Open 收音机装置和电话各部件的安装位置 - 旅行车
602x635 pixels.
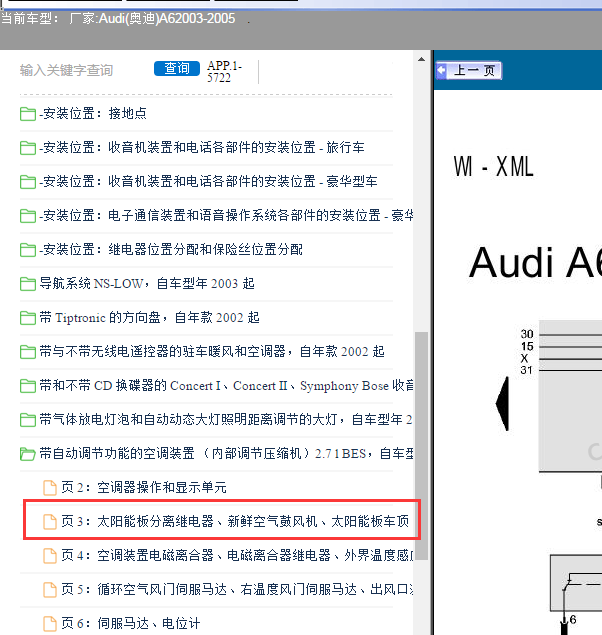202,147
